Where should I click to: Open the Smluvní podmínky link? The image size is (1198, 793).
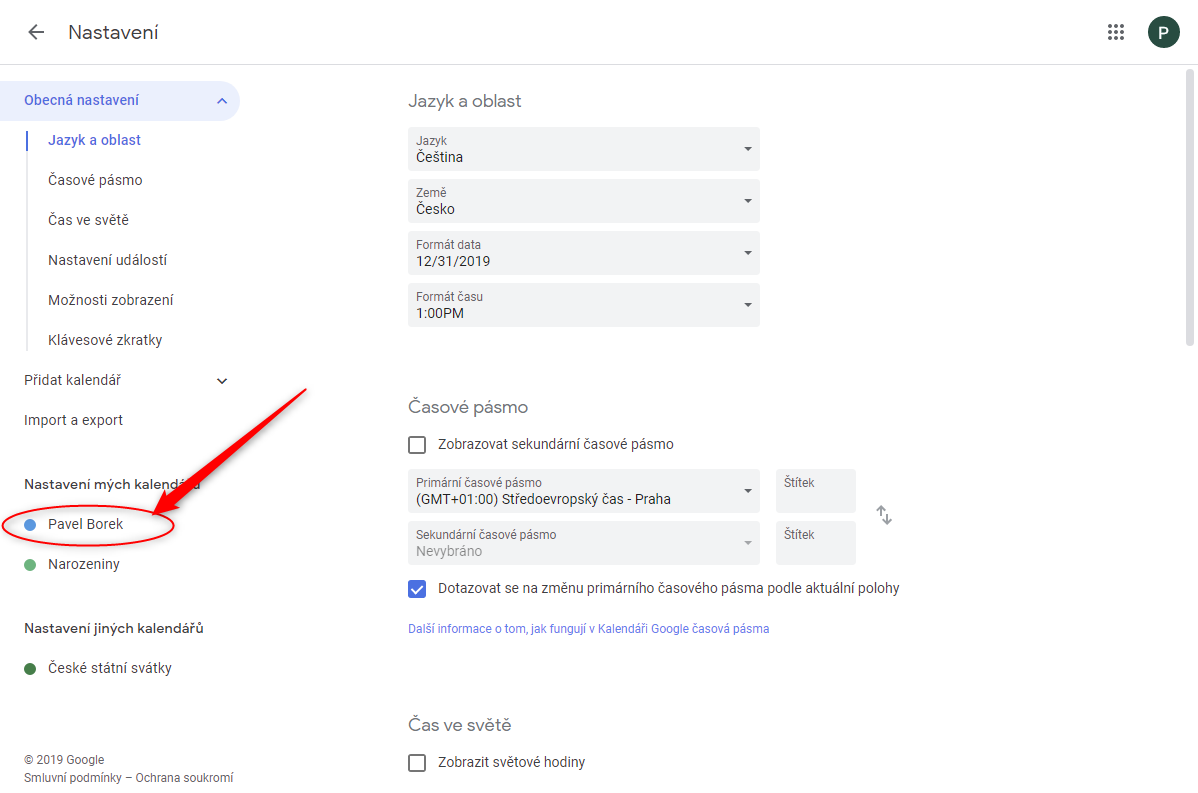73,778
